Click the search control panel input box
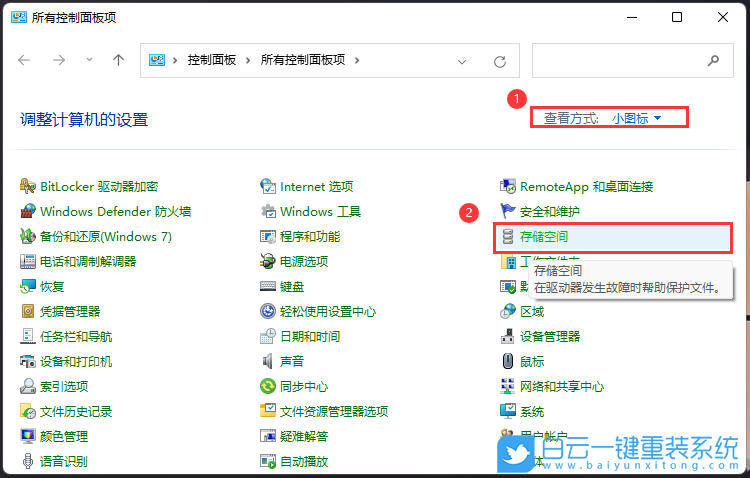Viewport: 750px width, 478px height. point(620,61)
